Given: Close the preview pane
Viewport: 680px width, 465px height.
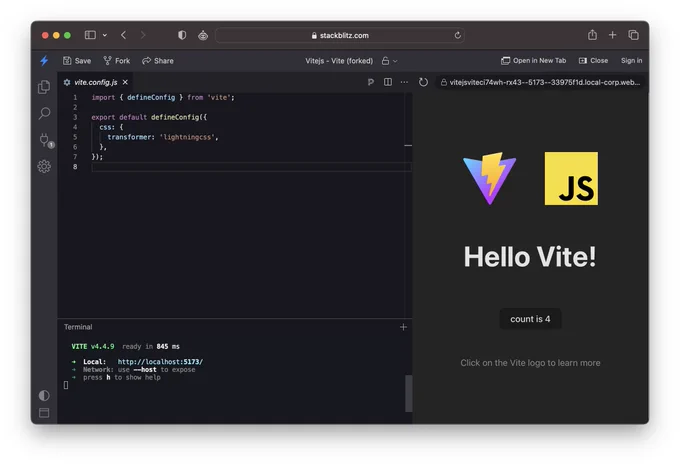Looking at the screenshot, I should (593, 61).
